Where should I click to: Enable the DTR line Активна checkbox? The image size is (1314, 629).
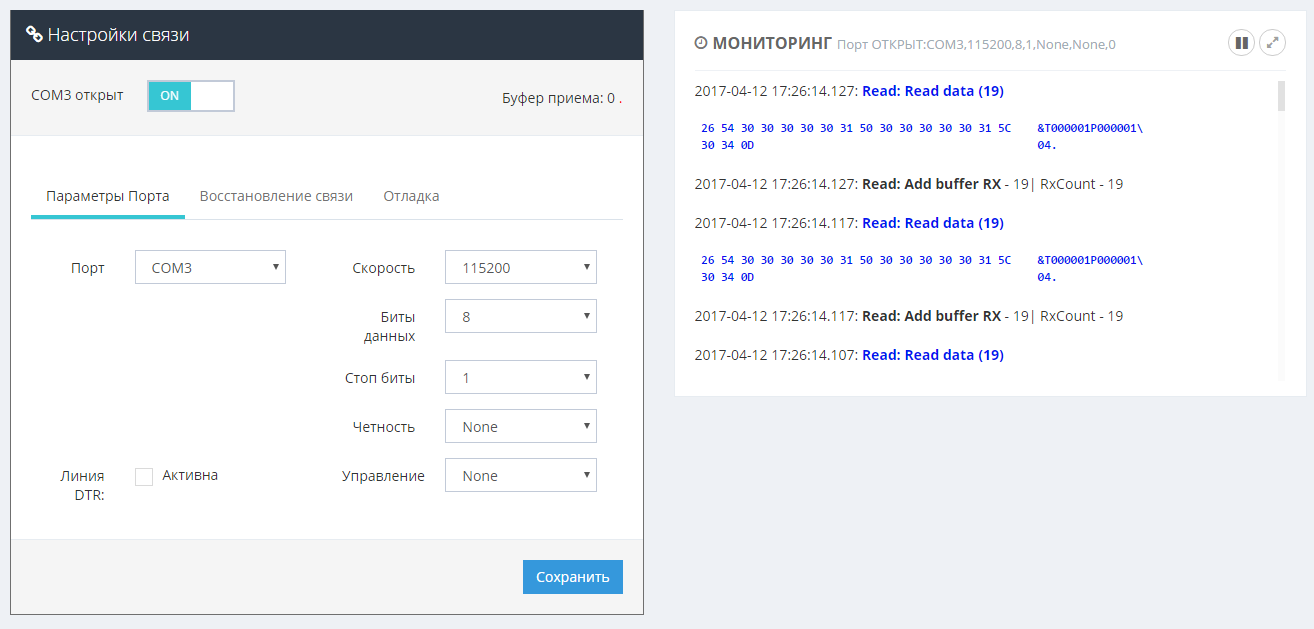coord(144,477)
